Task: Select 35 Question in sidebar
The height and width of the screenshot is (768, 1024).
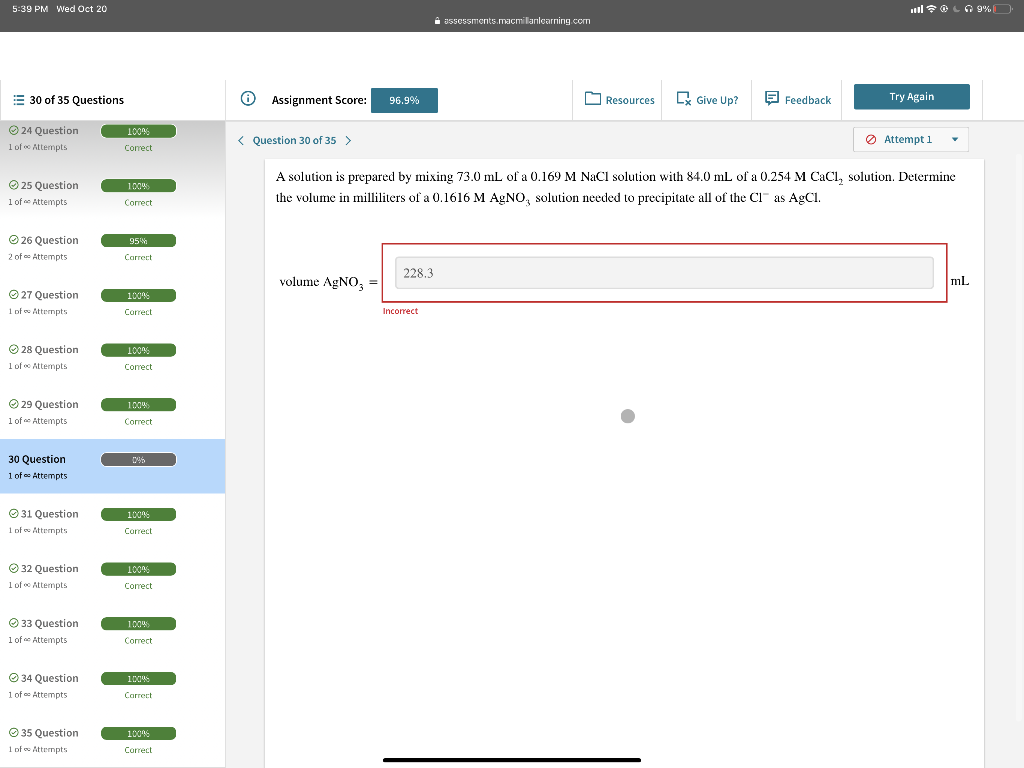Action: (50, 733)
